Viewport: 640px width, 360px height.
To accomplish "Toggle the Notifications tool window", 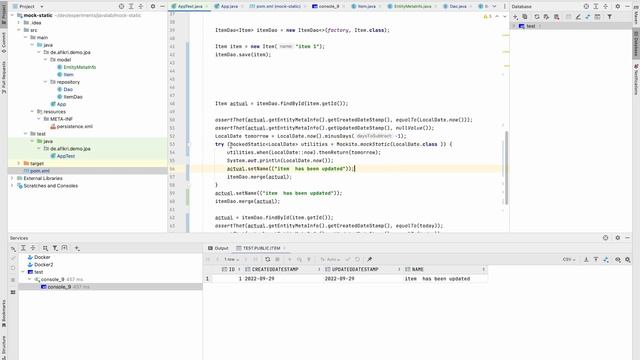I will point(636,79).
